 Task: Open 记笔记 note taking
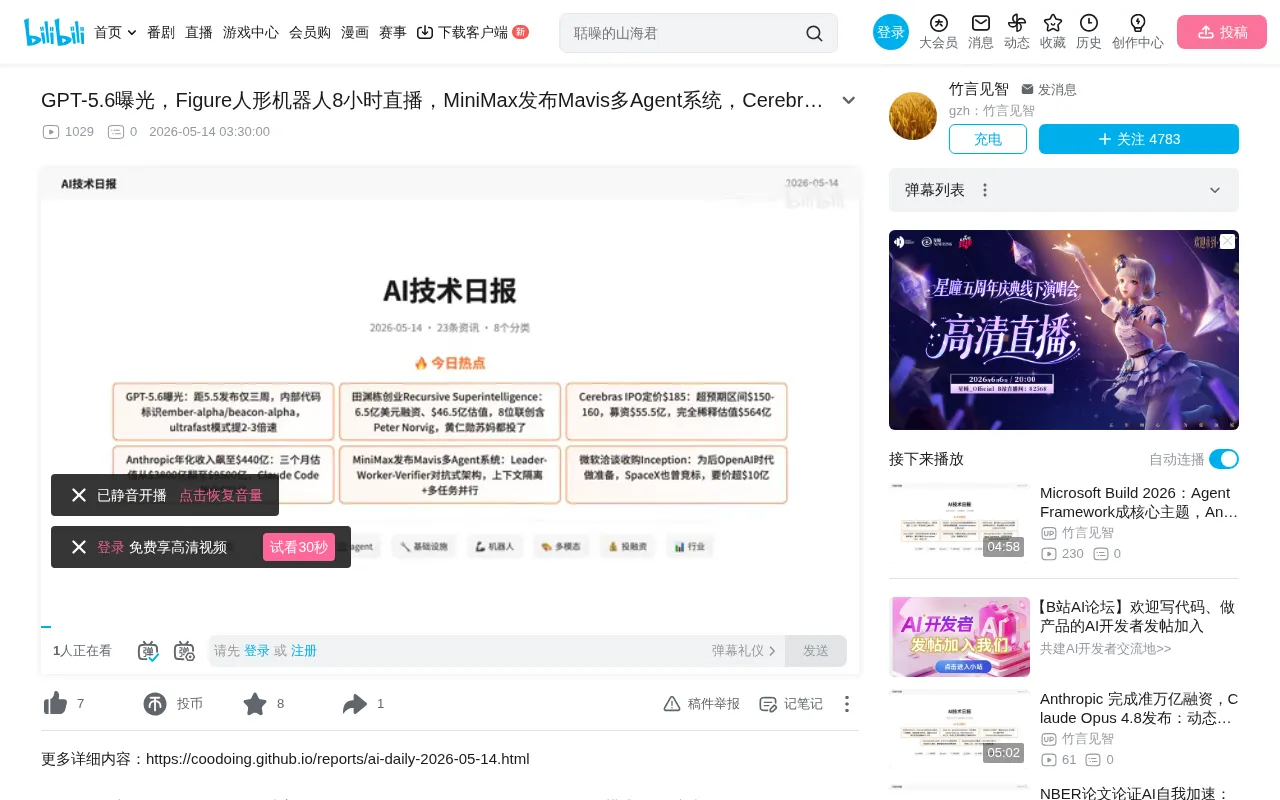(791, 704)
